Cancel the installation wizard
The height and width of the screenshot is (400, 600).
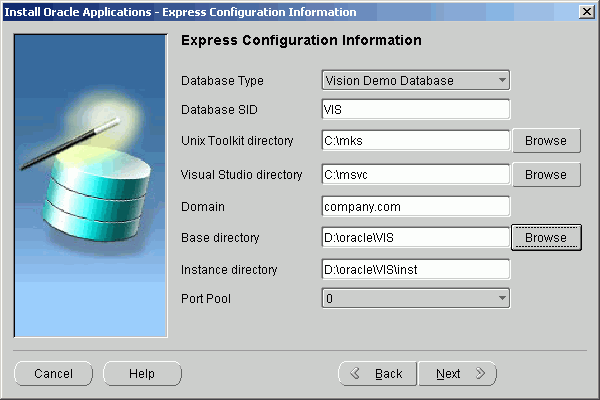[x=54, y=374]
